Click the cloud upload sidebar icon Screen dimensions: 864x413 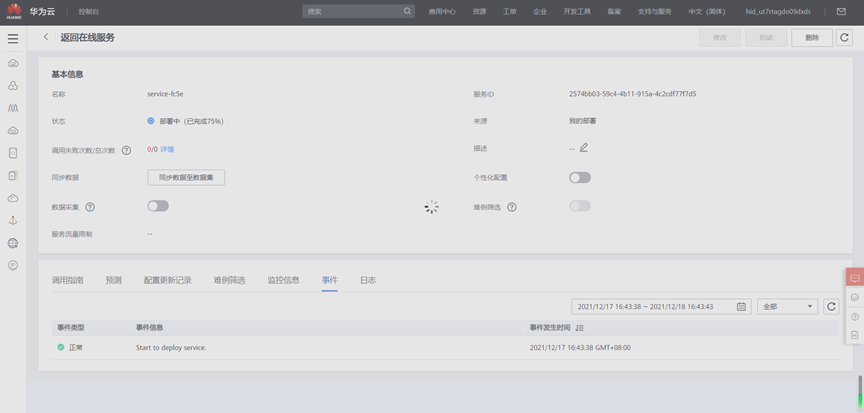point(13,198)
